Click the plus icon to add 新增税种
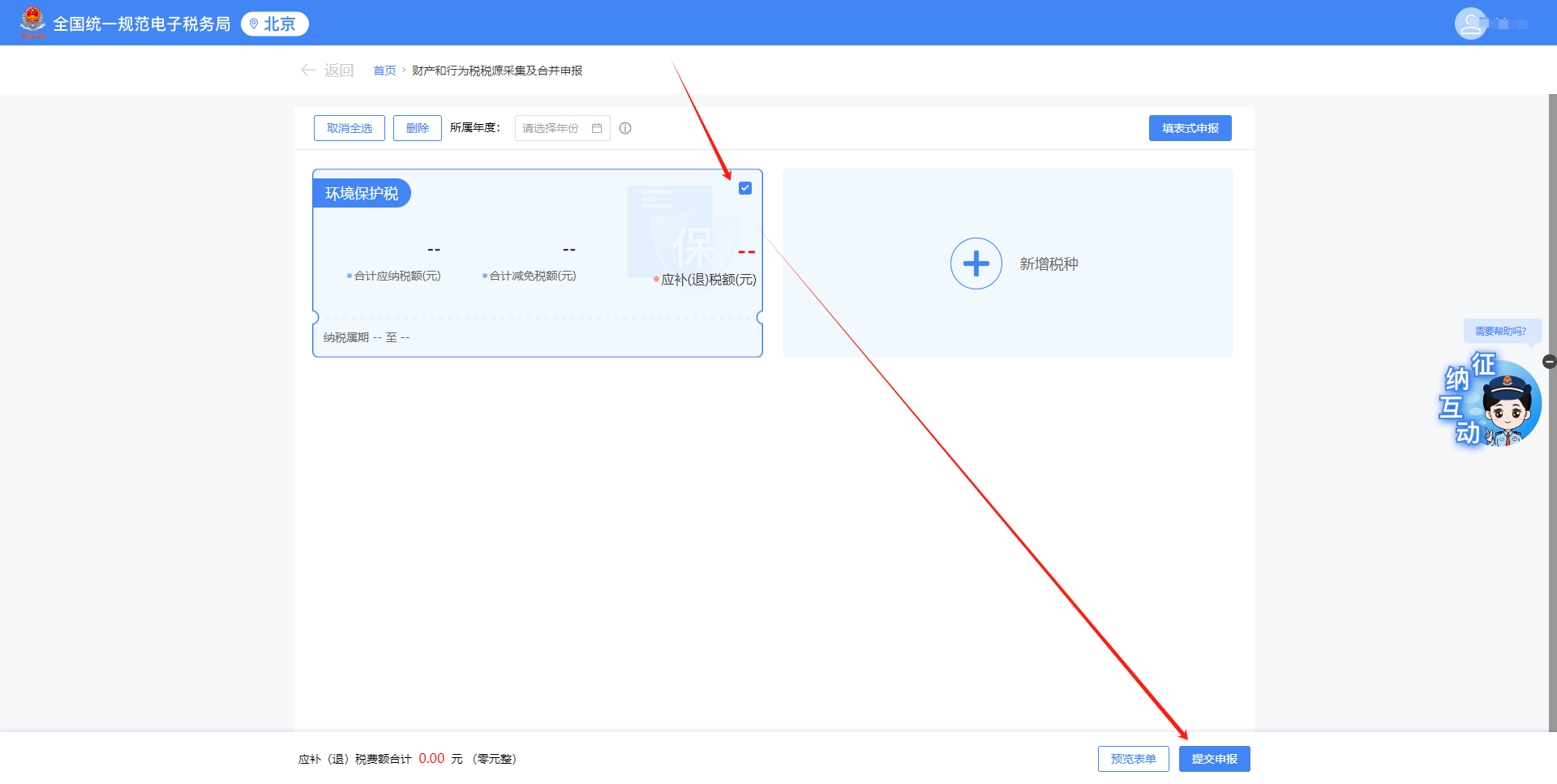Viewport: 1557px width, 784px height. point(976,263)
